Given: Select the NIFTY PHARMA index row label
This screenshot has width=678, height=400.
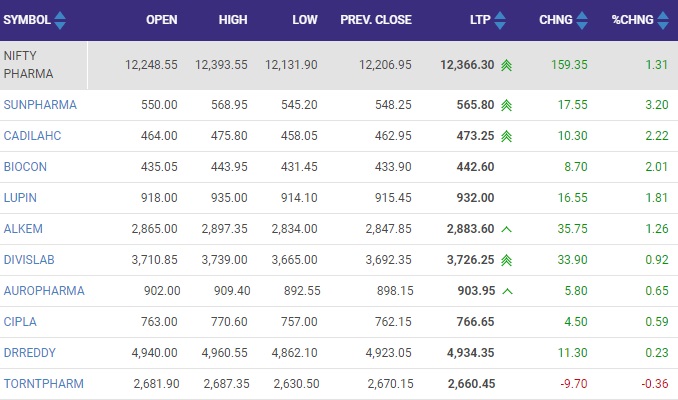Looking at the screenshot, I should point(29,65).
